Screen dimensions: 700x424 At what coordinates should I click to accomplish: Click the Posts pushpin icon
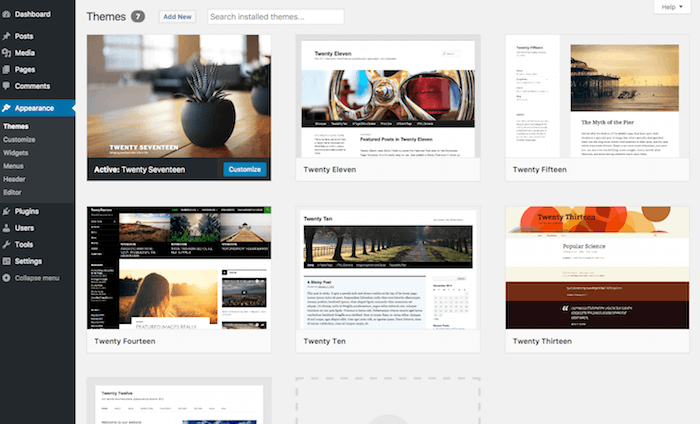coord(6,36)
